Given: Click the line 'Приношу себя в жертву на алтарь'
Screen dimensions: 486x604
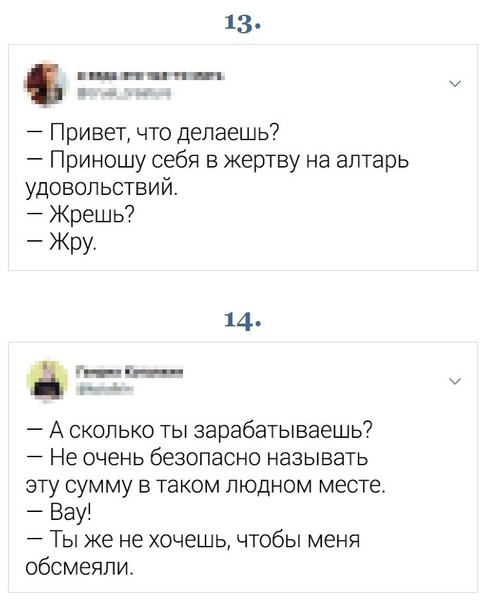Looking at the screenshot, I should tap(218, 161).
